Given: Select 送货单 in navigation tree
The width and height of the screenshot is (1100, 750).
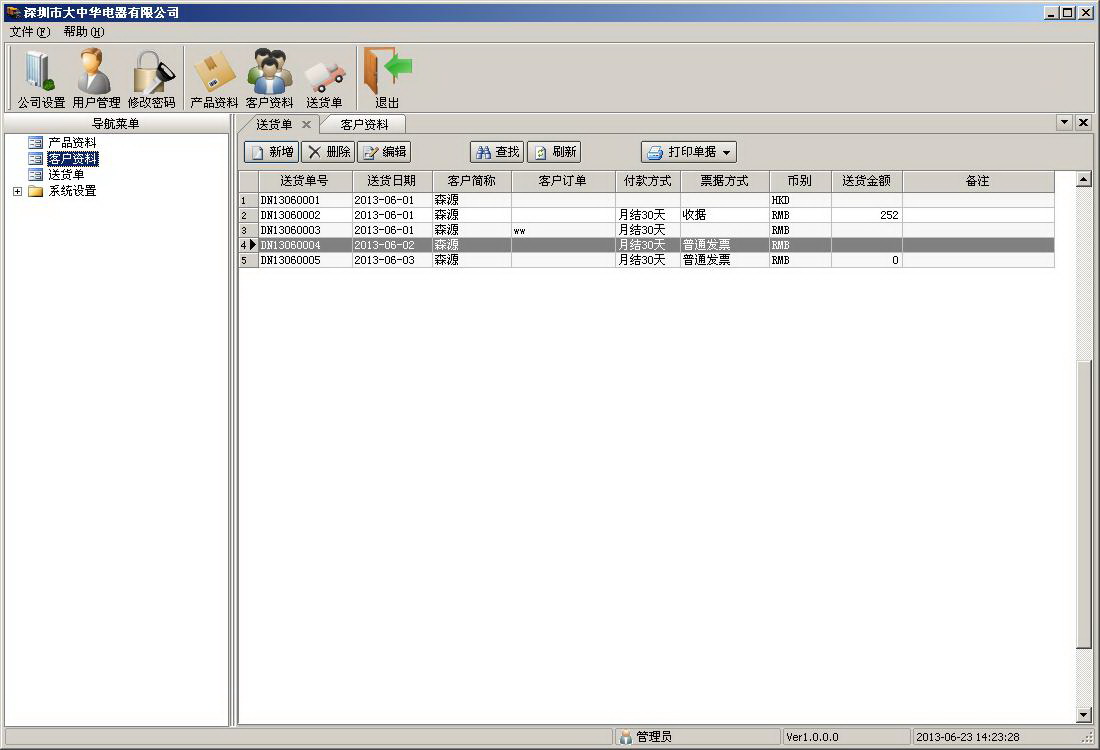Looking at the screenshot, I should tap(66, 175).
